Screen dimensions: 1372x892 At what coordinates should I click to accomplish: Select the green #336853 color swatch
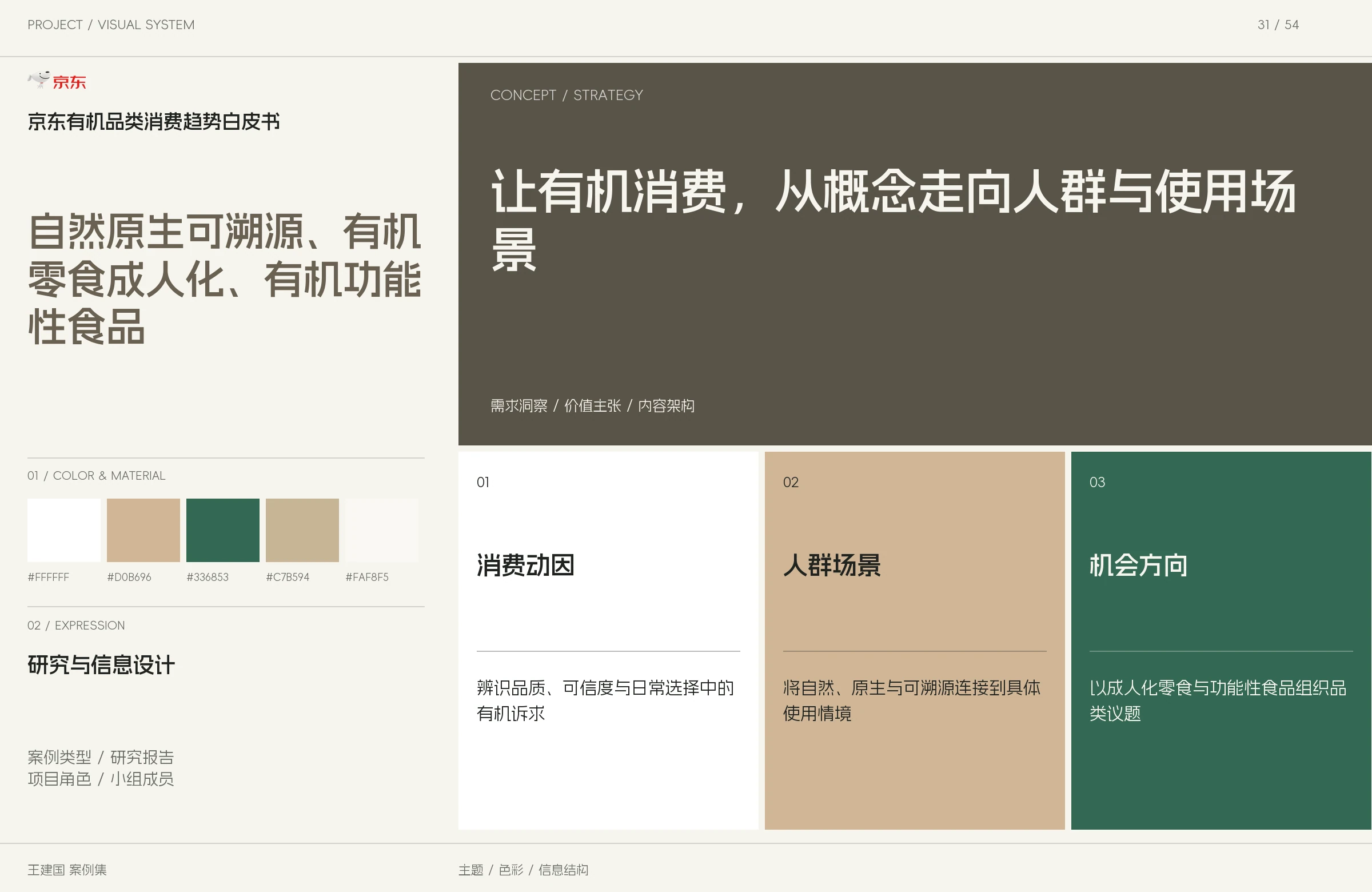coord(223,530)
